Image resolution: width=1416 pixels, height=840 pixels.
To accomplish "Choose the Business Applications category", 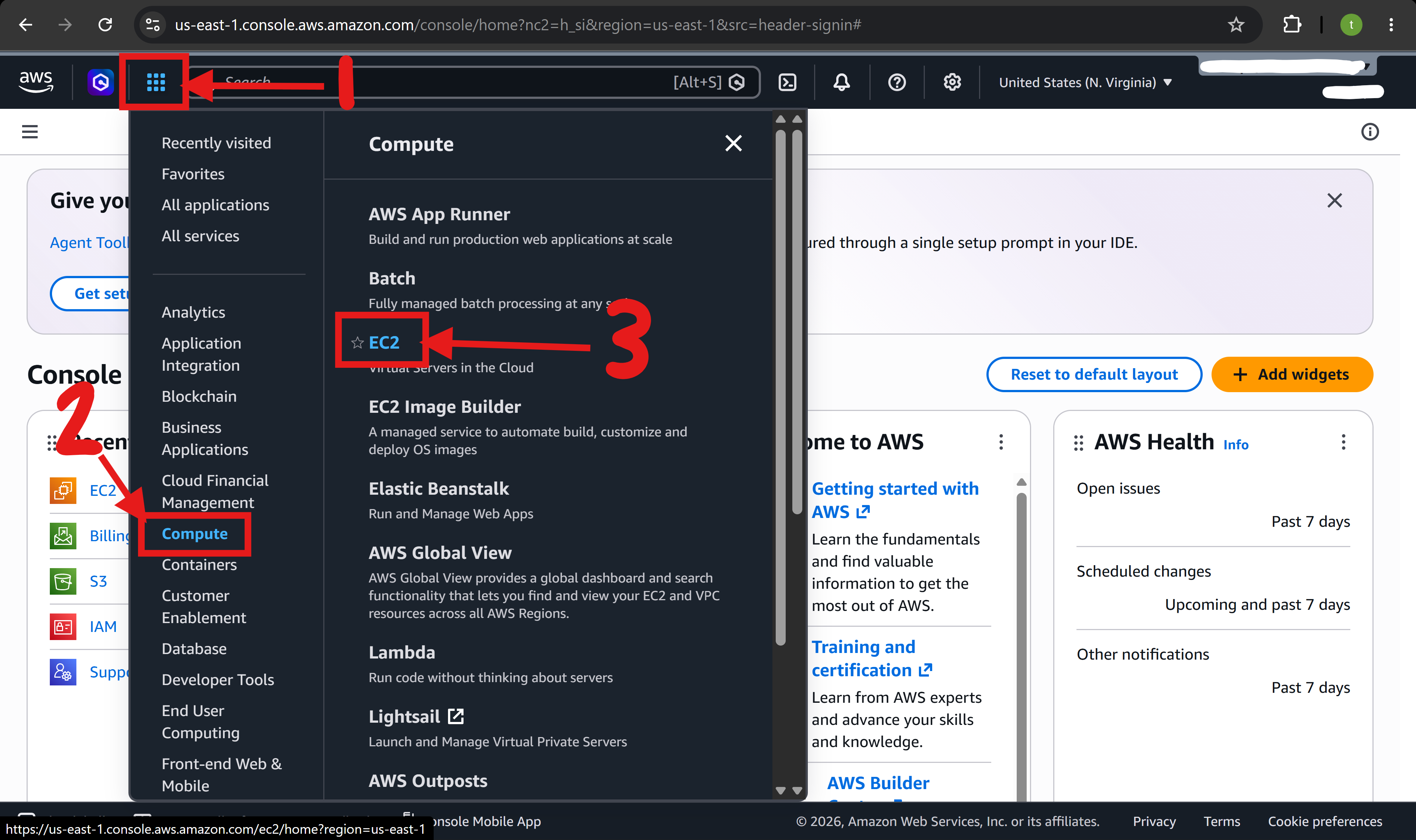I will coord(205,438).
